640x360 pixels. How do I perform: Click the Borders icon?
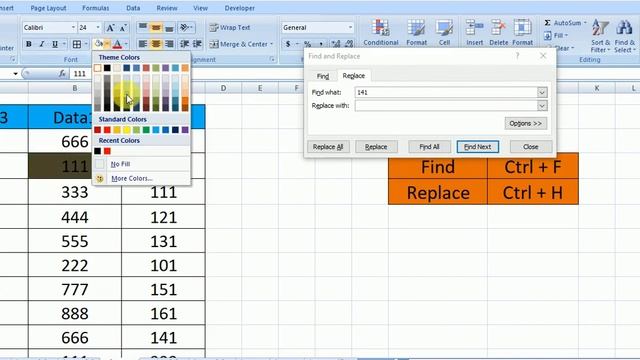pyautogui.click(x=76, y=44)
